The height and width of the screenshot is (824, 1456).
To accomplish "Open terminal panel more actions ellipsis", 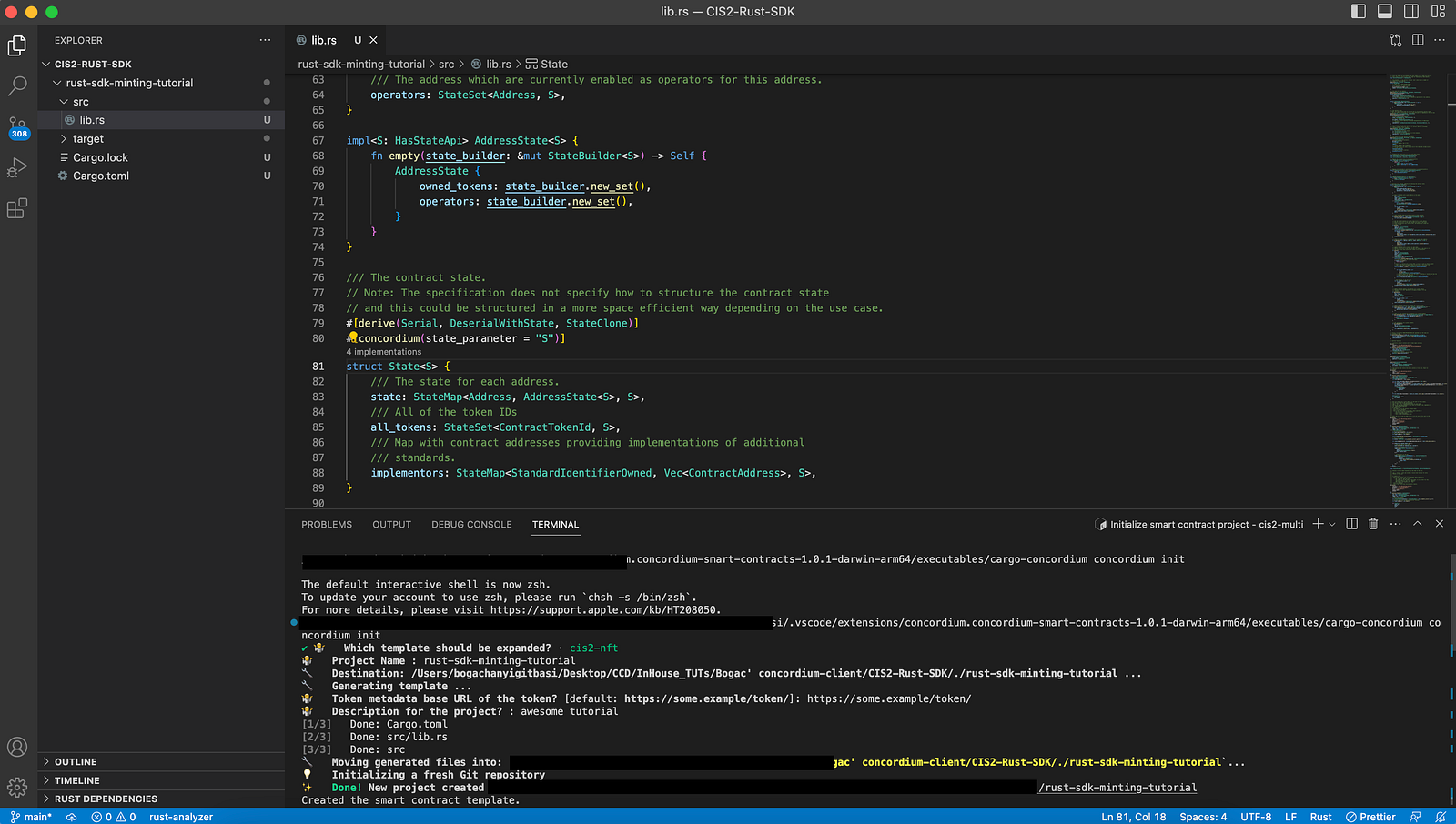I will (x=1396, y=524).
